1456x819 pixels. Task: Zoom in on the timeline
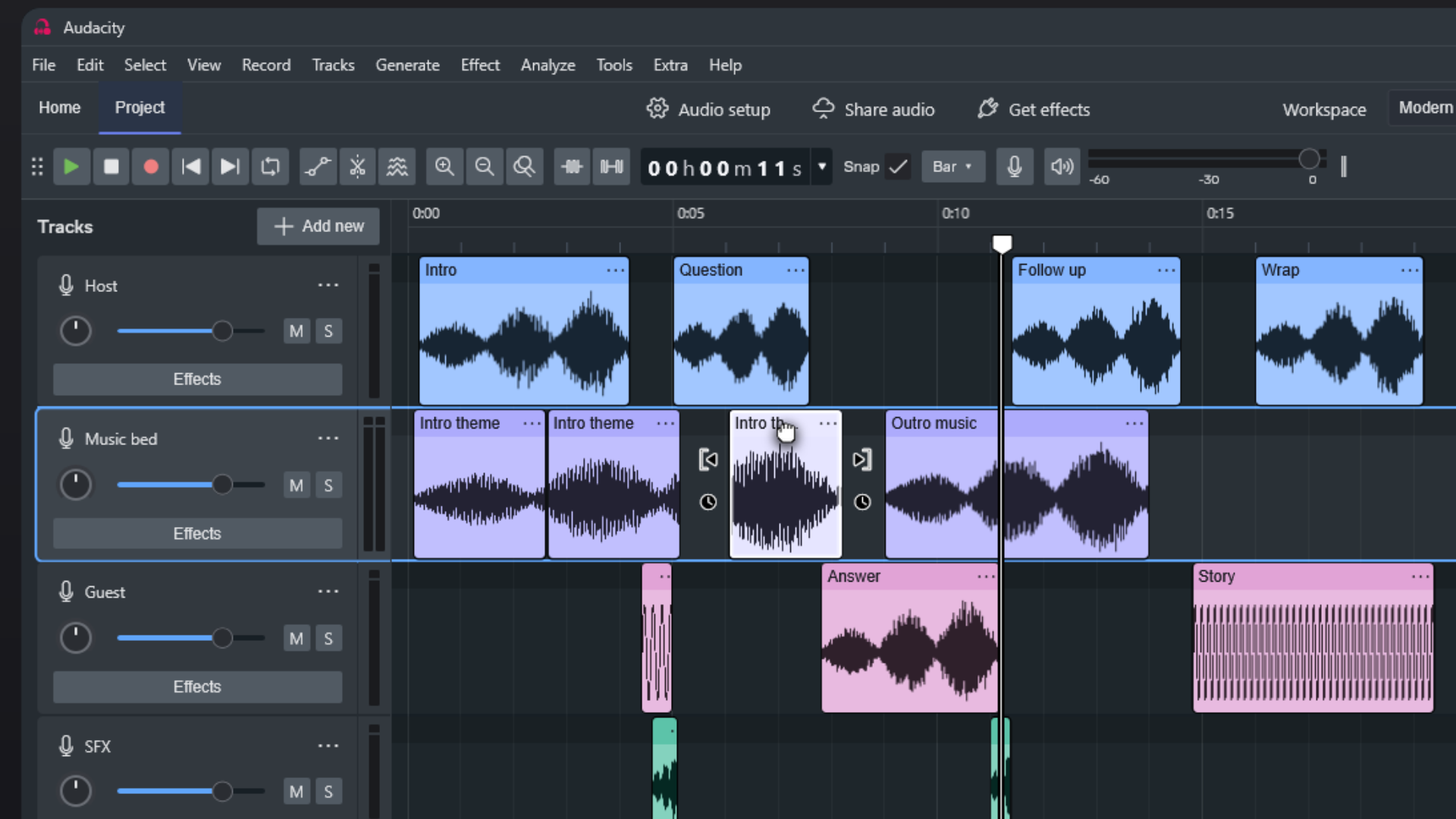click(444, 167)
